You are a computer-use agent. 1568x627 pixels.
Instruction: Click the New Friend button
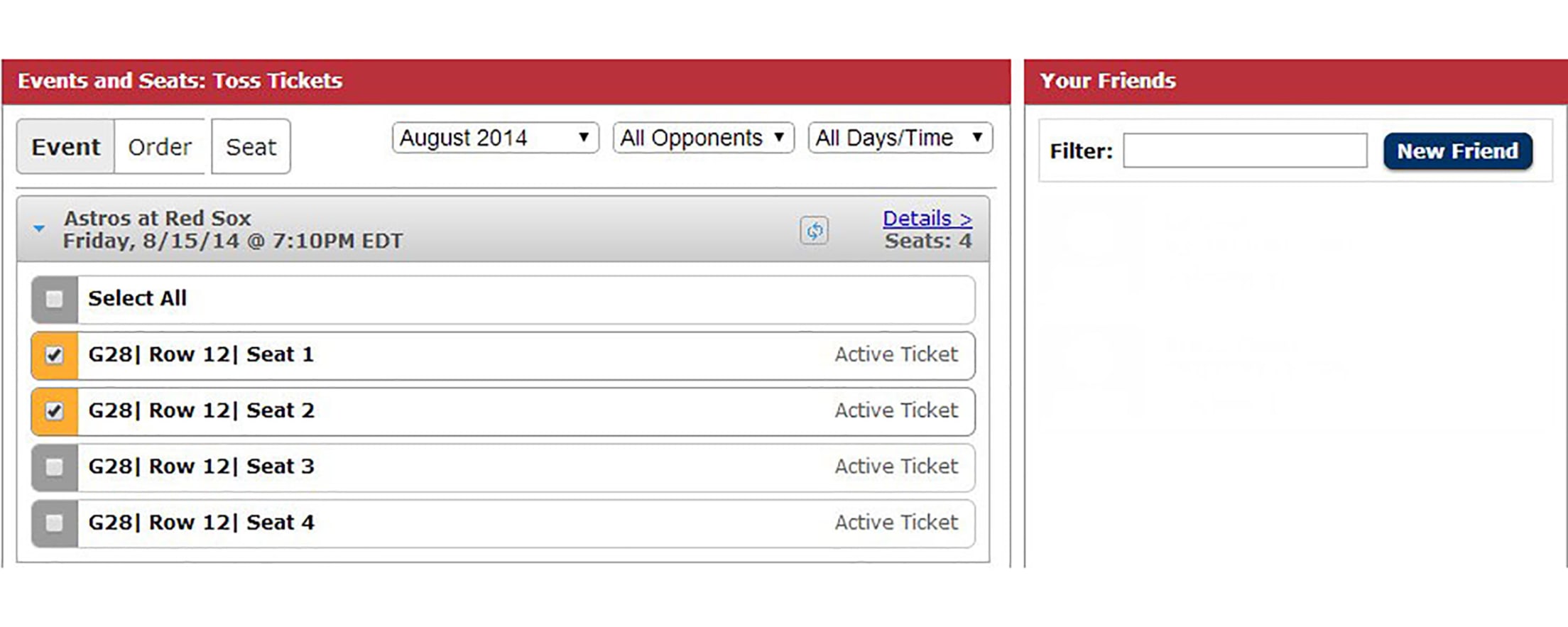click(x=1457, y=151)
